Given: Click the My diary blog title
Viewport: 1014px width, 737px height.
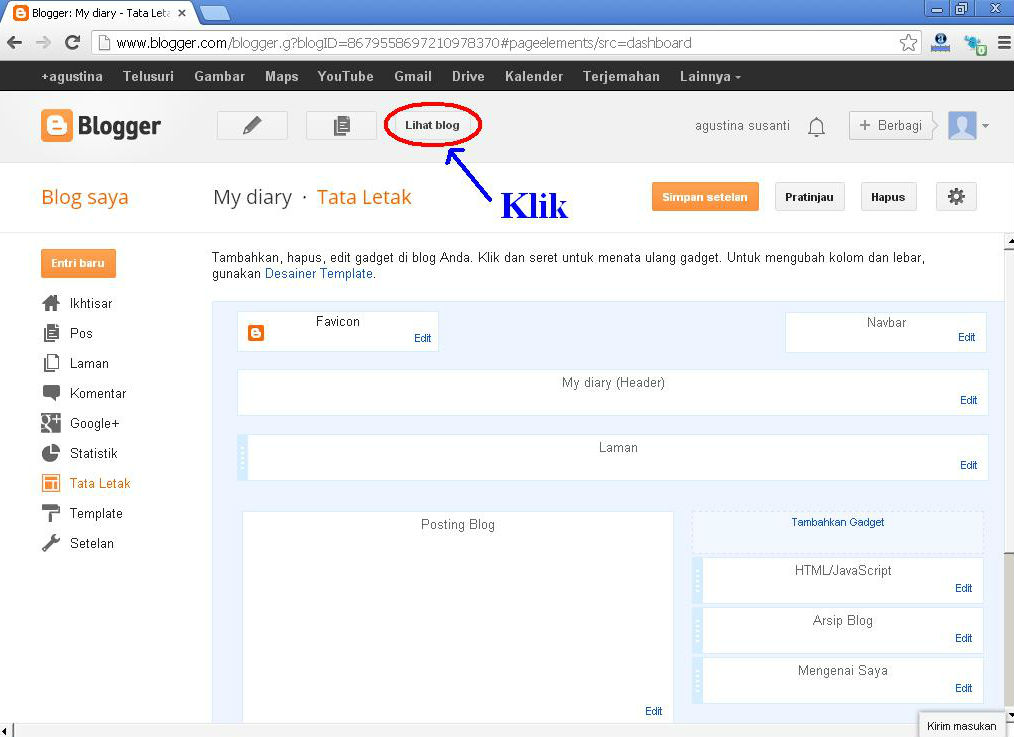Looking at the screenshot, I should click(x=252, y=197).
